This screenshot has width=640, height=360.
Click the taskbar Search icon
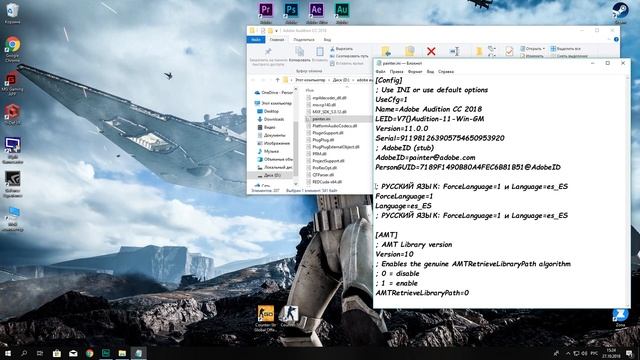24,353
